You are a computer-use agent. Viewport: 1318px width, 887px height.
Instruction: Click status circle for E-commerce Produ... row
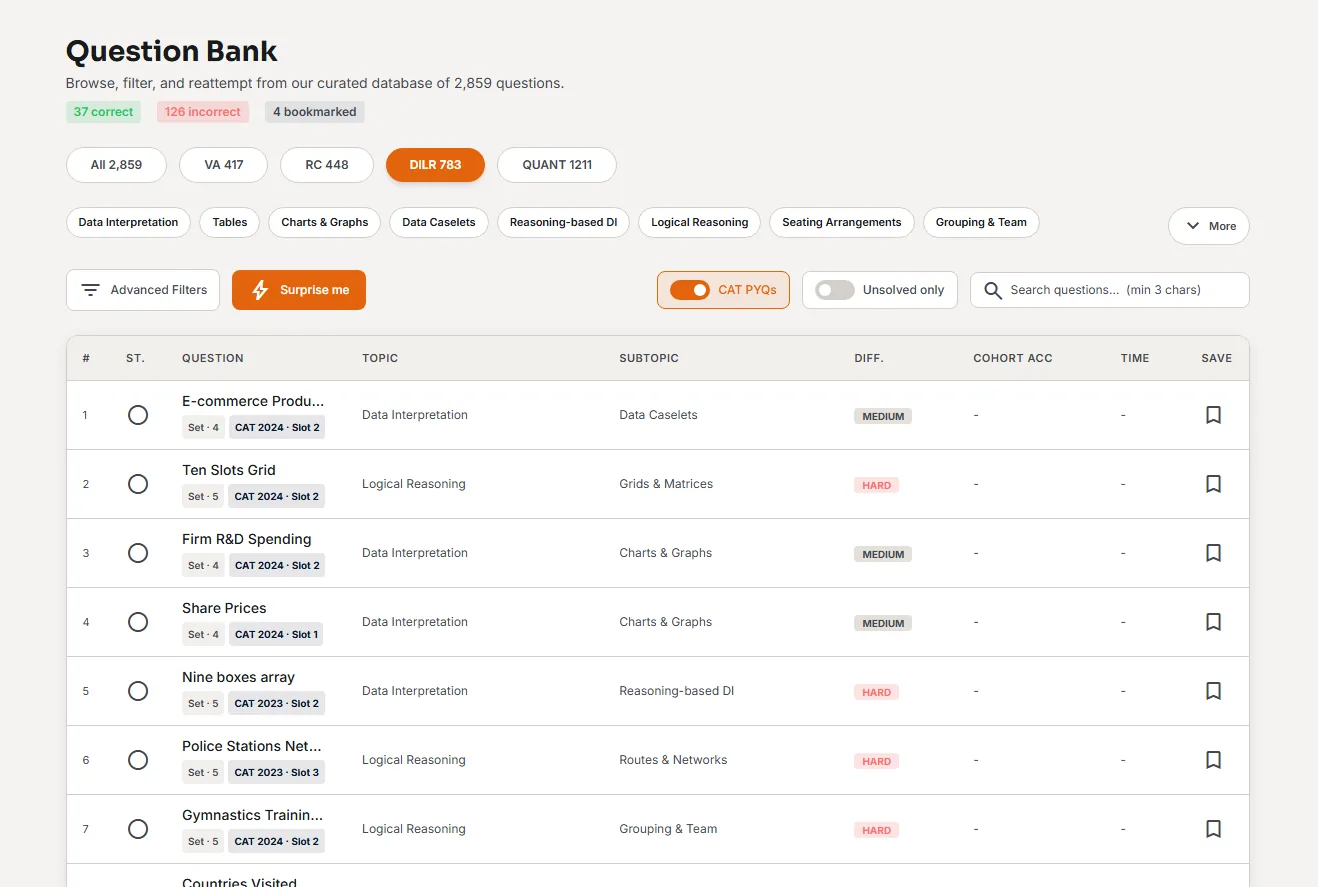pos(138,415)
